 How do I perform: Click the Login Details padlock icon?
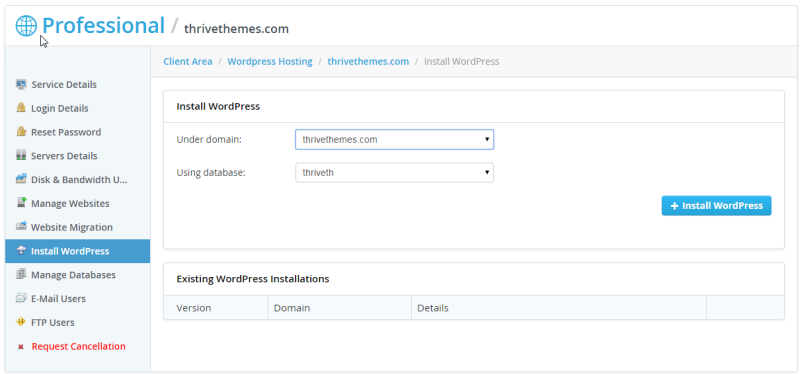[21, 108]
